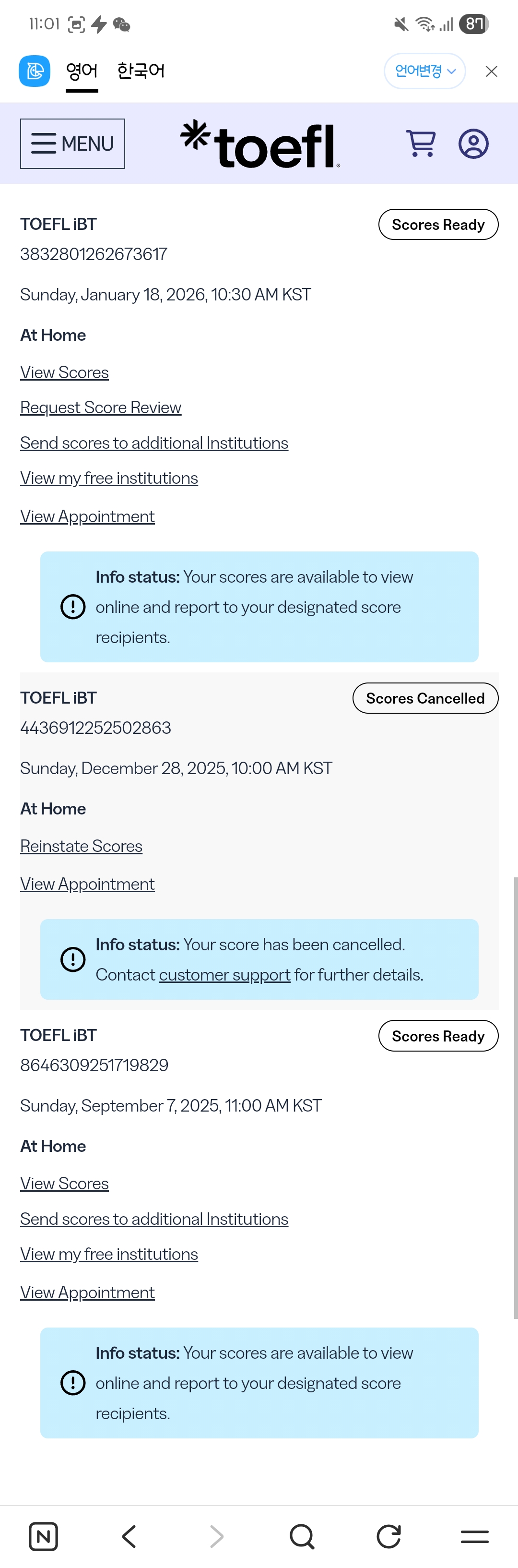Open the browser search magnifier icon
Image resolution: width=518 pixels, height=1568 pixels.
coord(302,1536)
